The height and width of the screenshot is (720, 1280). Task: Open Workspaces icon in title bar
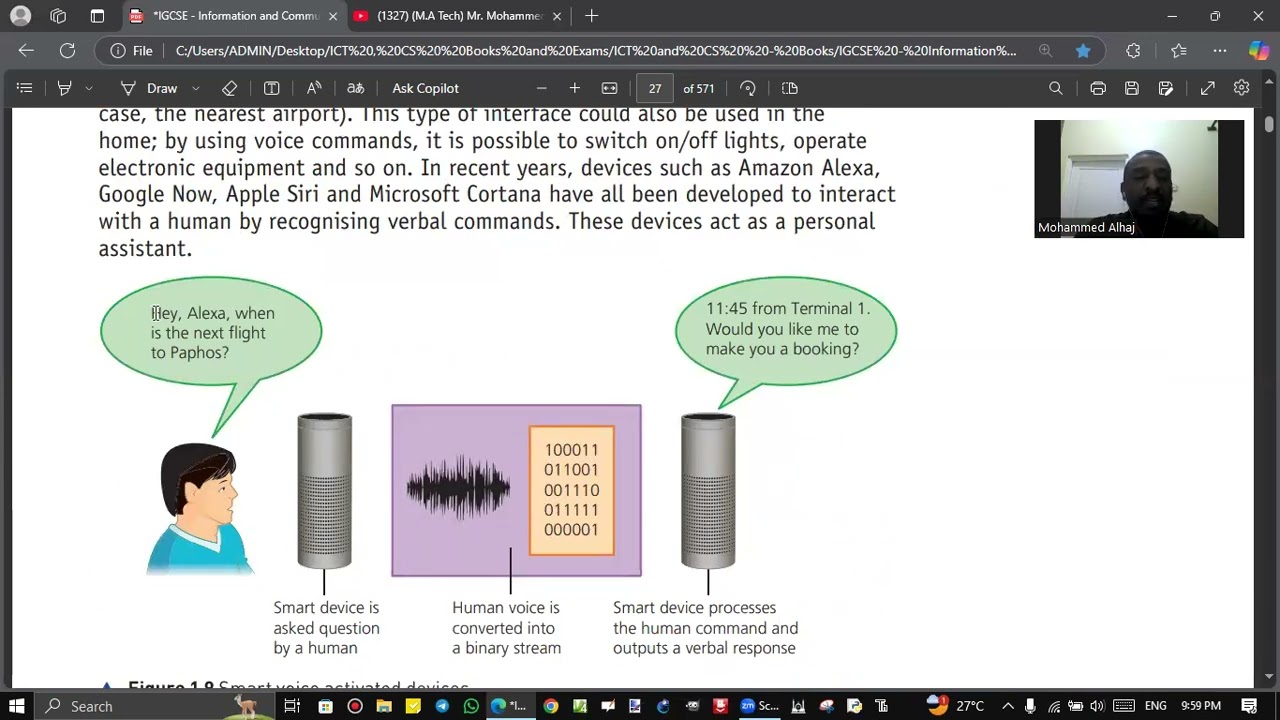pos(58,16)
